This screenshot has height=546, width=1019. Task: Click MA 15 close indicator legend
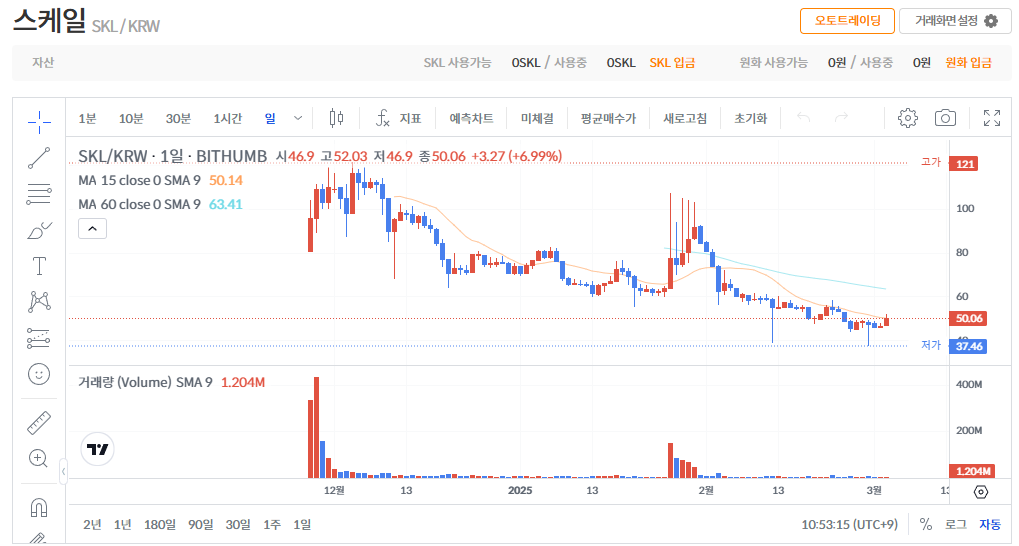pos(139,180)
